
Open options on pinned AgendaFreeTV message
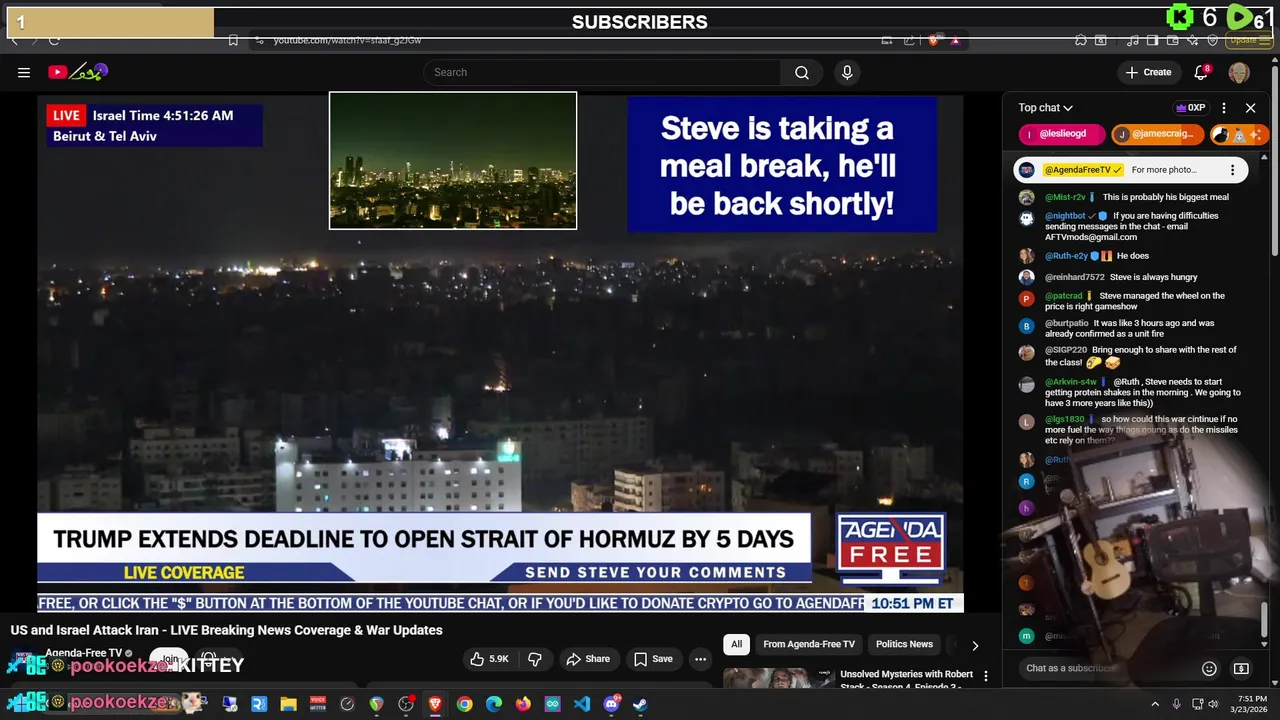pyautogui.click(x=1233, y=170)
